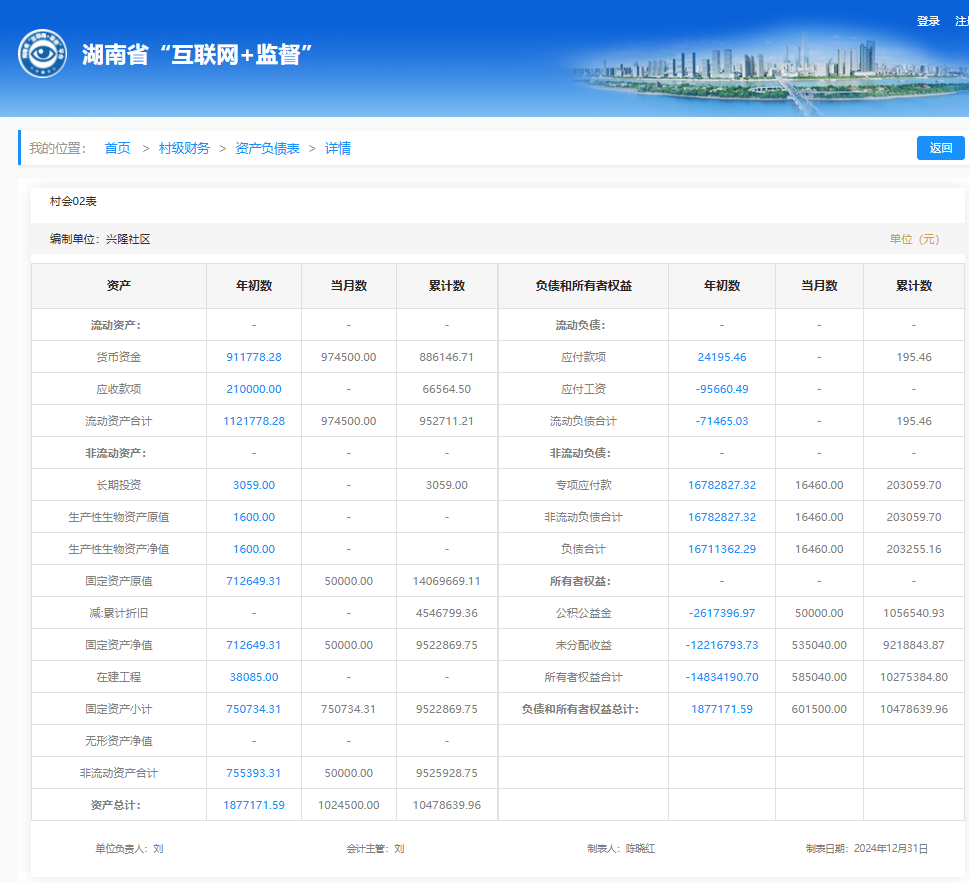Click 未分配收益 当月数 535040.00
Viewport: 969px width, 883px height.
click(x=819, y=645)
